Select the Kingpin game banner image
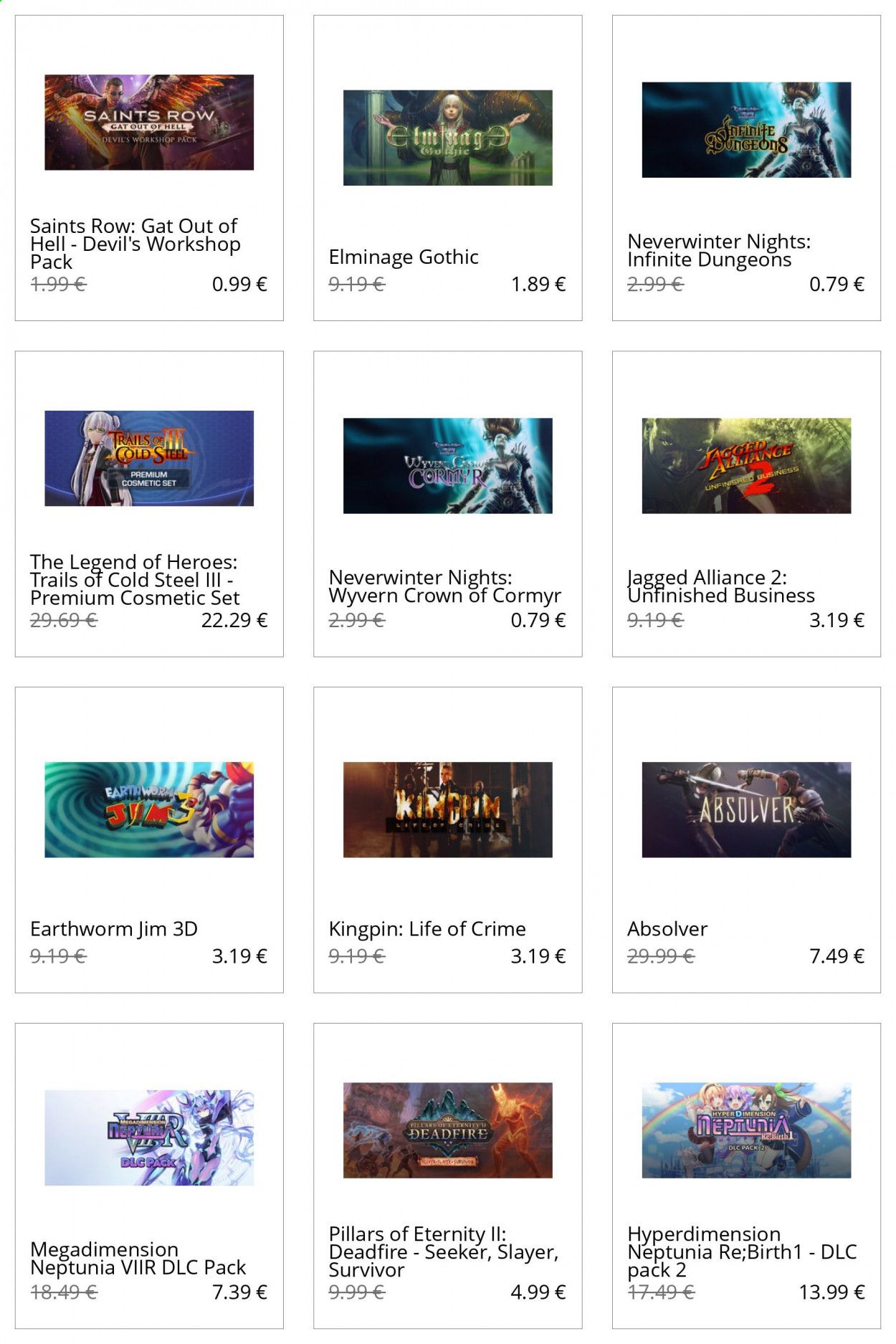 (447, 809)
